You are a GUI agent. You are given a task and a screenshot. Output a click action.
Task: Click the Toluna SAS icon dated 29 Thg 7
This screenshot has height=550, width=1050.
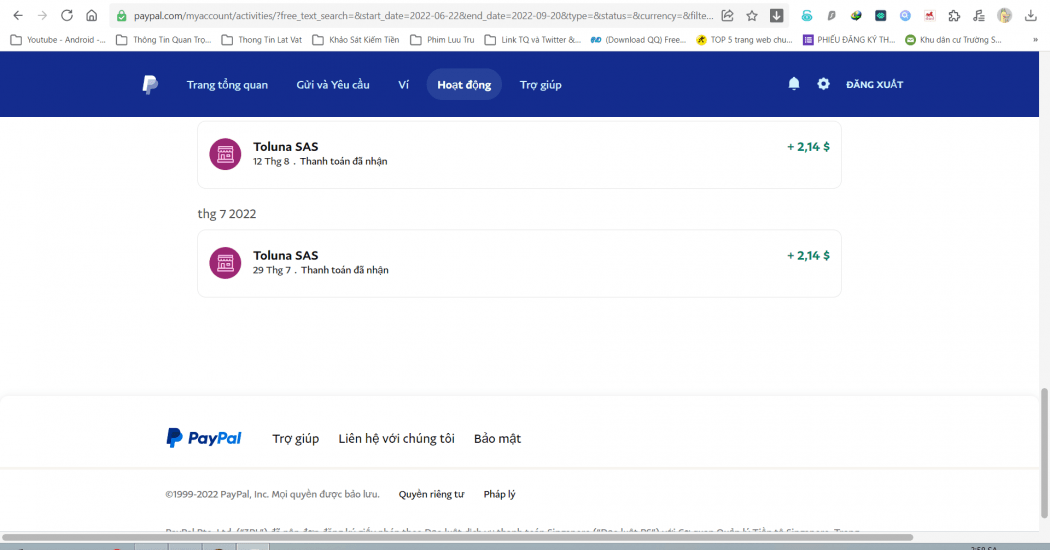coord(225,263)
